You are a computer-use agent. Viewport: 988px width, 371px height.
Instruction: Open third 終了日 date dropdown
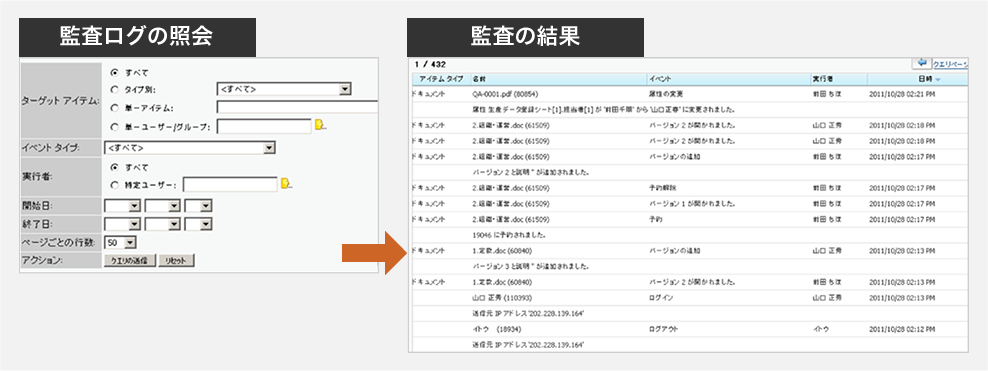point(198,224)
